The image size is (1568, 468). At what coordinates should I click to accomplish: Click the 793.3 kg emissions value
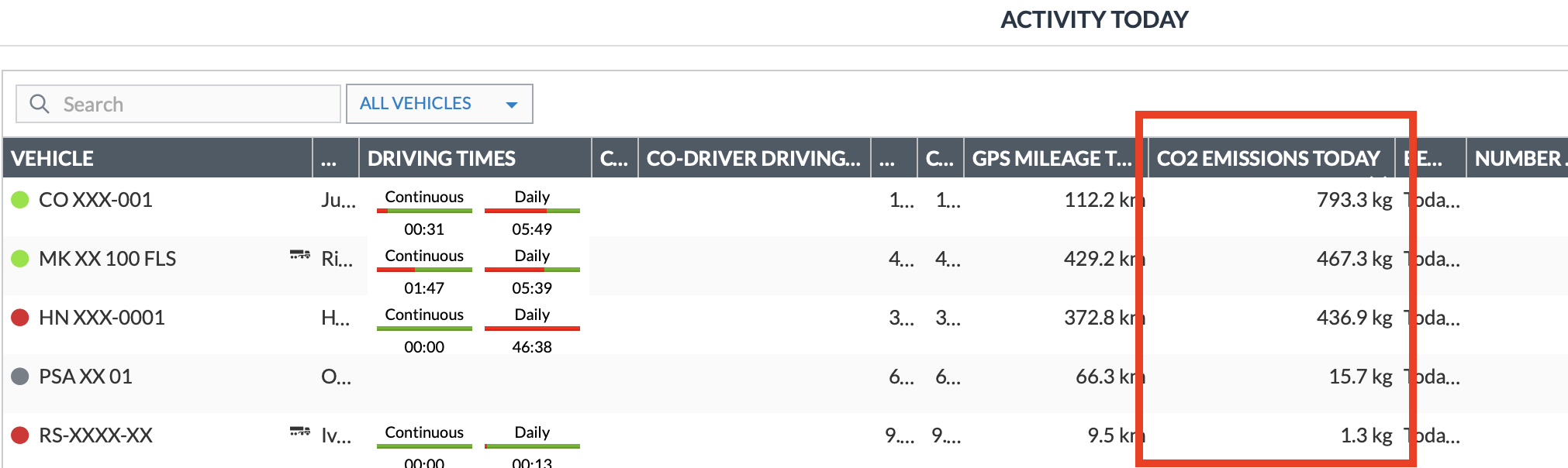click(1354, 200)
